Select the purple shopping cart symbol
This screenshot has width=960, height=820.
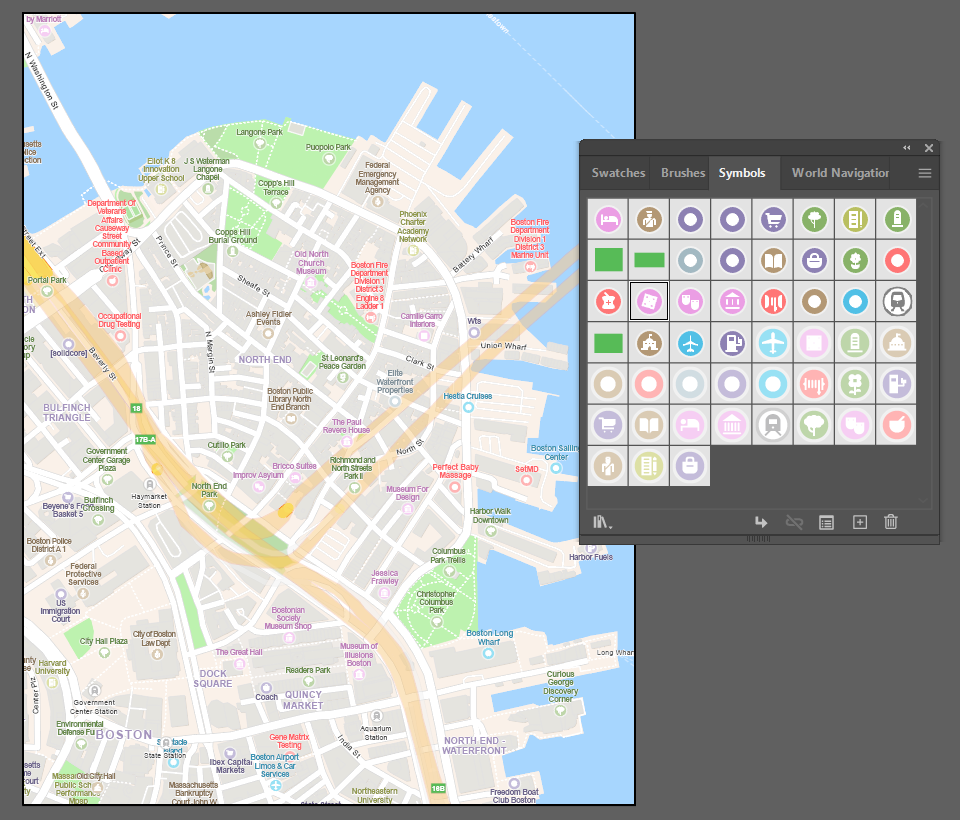tap(772, 219)
